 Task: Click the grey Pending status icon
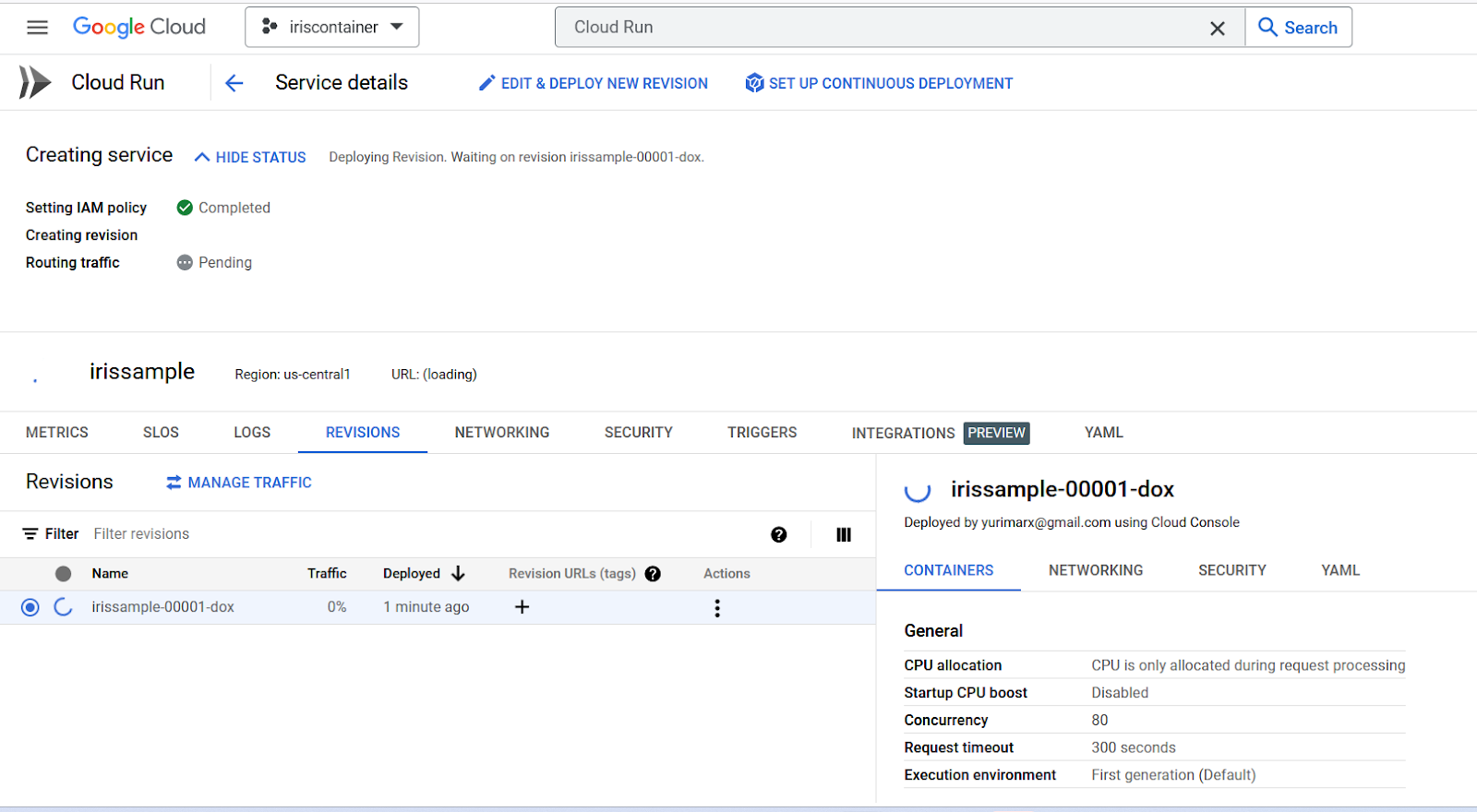[185, 262]
